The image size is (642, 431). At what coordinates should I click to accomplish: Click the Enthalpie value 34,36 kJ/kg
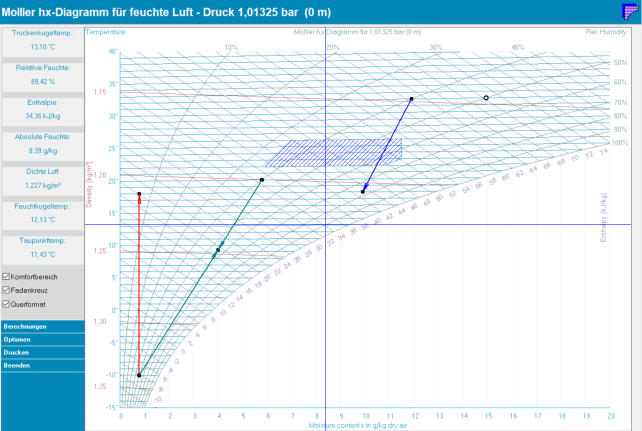[x=42, y=117]
